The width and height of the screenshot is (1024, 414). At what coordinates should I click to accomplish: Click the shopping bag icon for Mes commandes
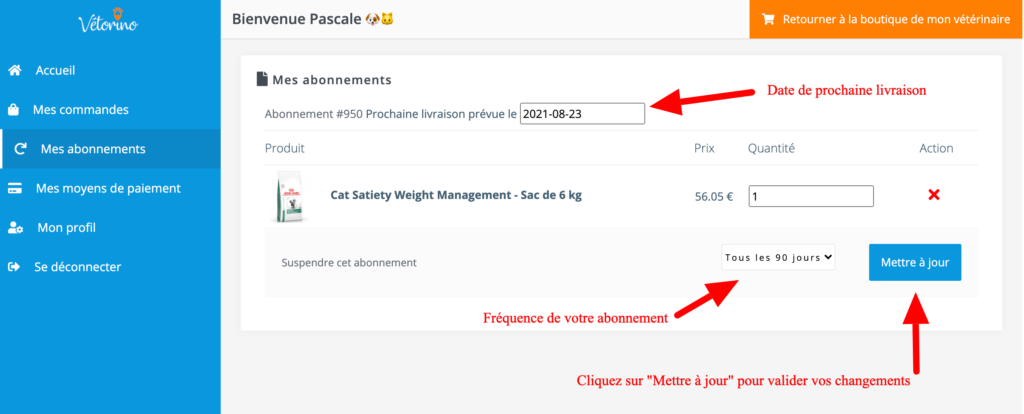(13, 110)
